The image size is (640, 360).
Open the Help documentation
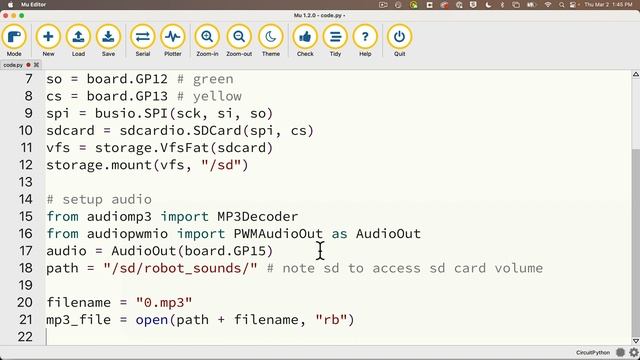point(365,40)
